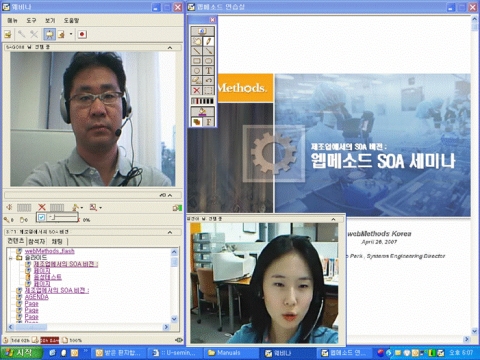Select the circle shape tool
The width and height of the screenshot is (480, 360).
point(197,71)
